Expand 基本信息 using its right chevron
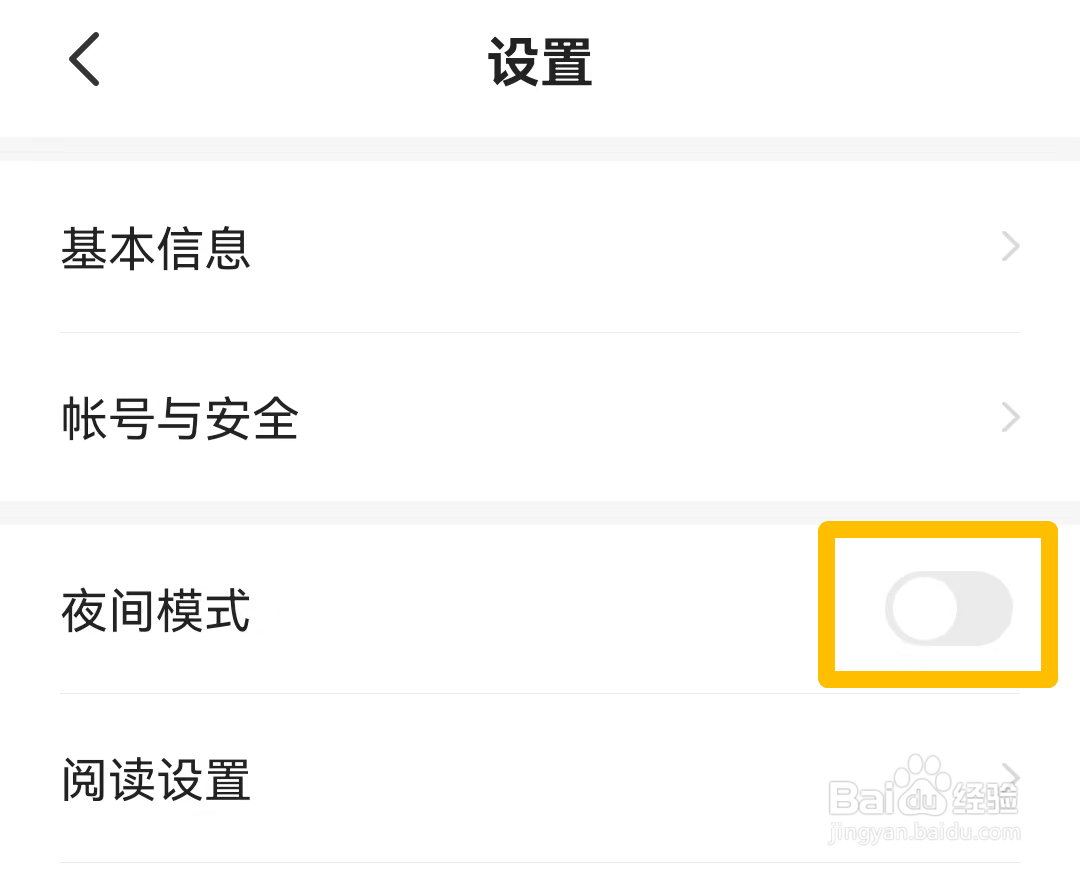The height and width of the screenshot is (869, 1080). tap(1010, 247)
